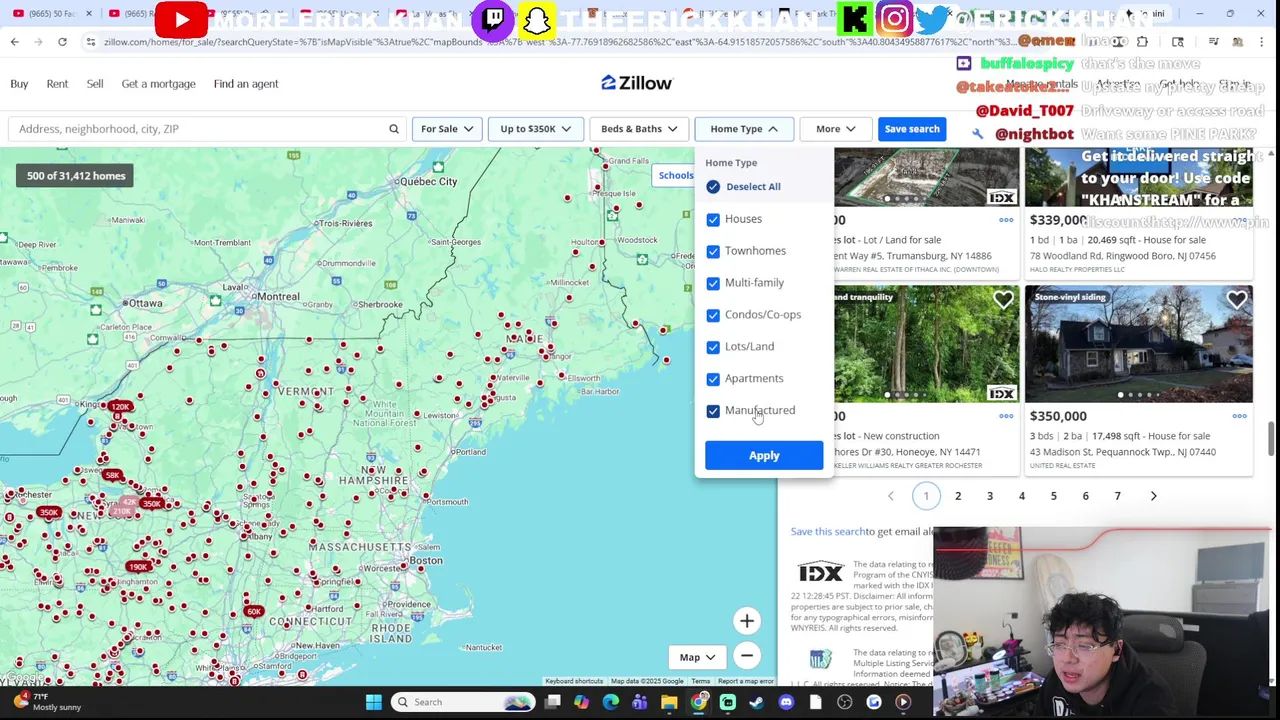Viewport: 1280px width, 720px height.
Task: Uncheck the Manufactured home type
Action: 713,411
